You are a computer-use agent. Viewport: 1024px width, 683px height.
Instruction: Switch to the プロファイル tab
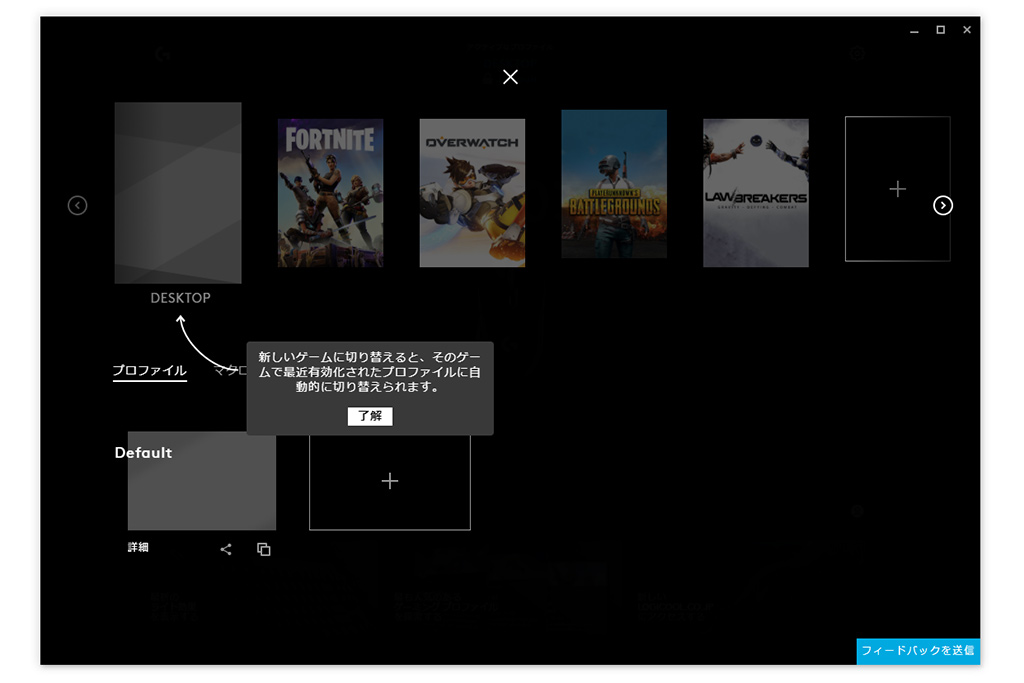(150, 370)
